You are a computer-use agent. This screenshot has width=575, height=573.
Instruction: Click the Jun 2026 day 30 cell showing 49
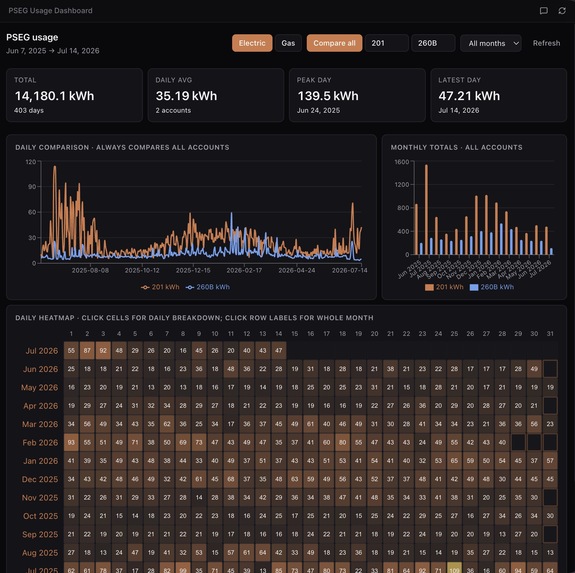534,369
